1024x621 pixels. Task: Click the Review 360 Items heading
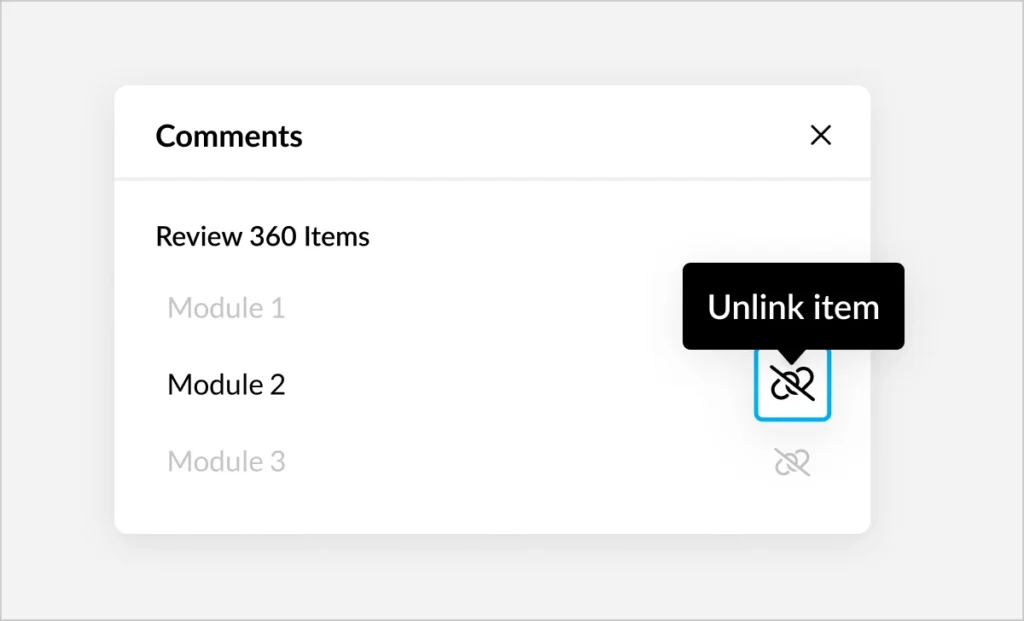tap(262, 237)
